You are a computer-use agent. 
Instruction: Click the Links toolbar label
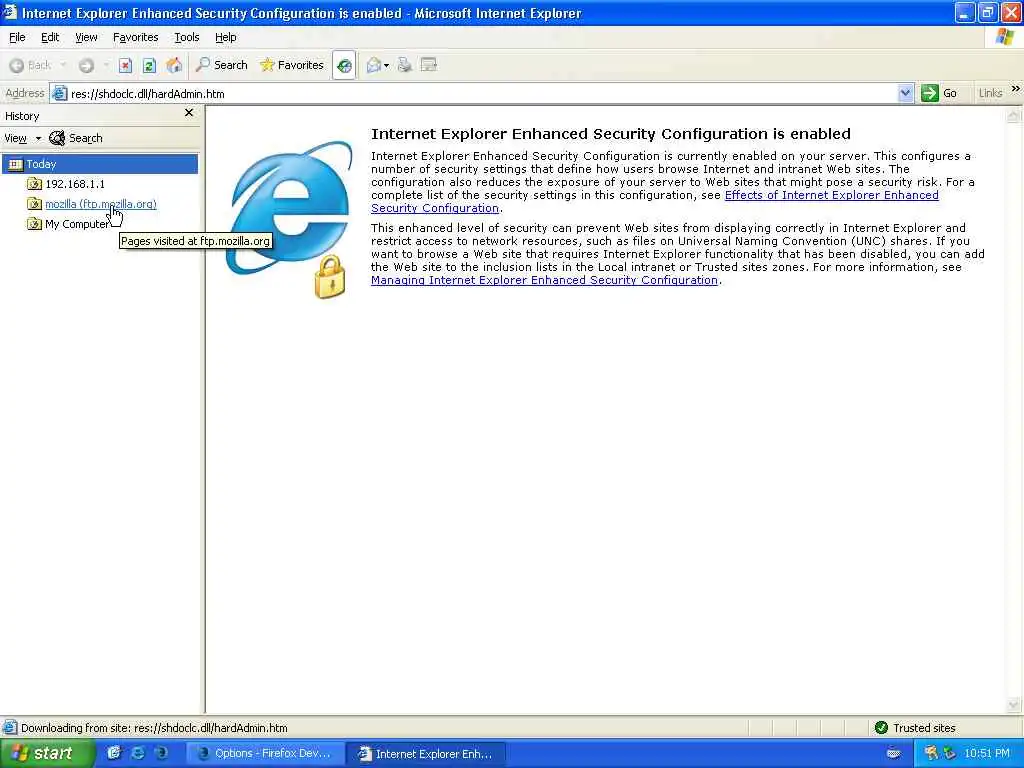coord(990,93)
